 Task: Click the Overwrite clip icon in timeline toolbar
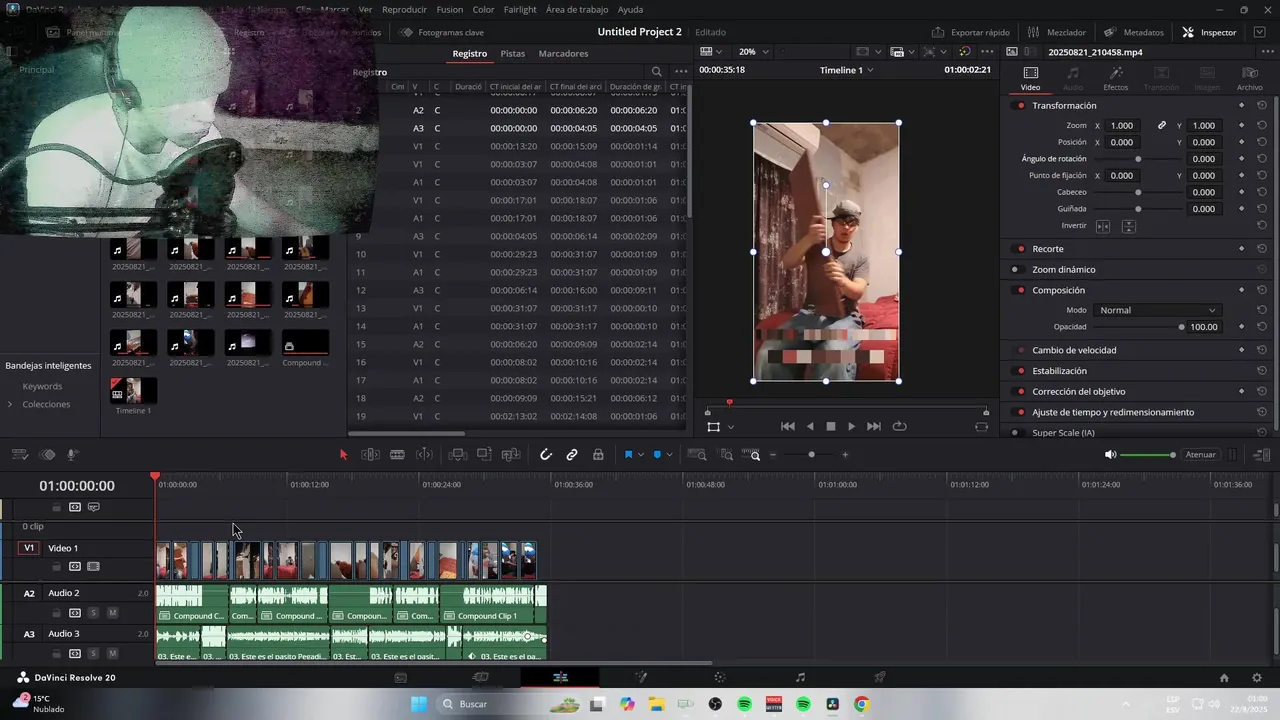pos(484,454)
